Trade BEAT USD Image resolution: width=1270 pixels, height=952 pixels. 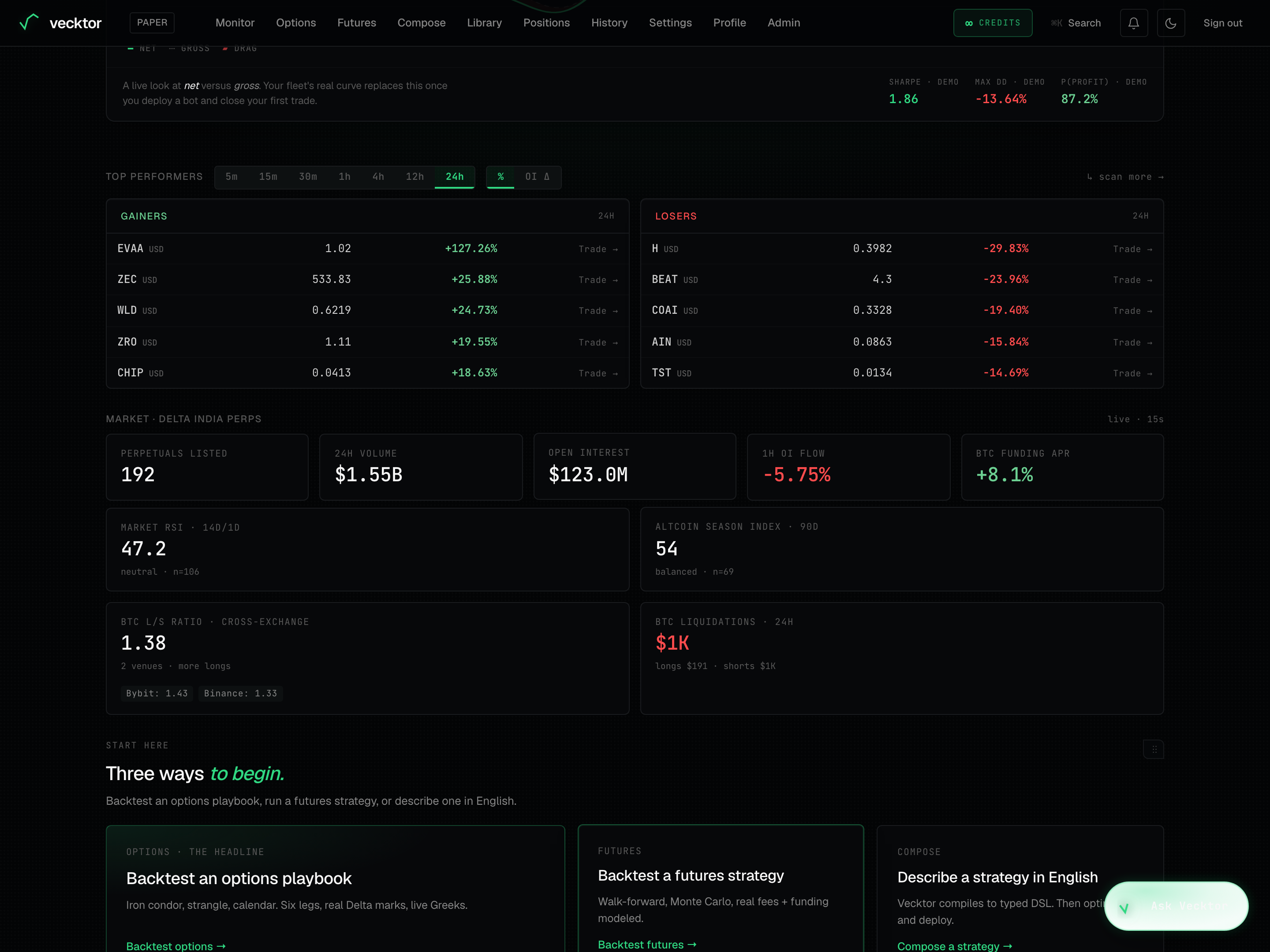tap(1132, 280)
